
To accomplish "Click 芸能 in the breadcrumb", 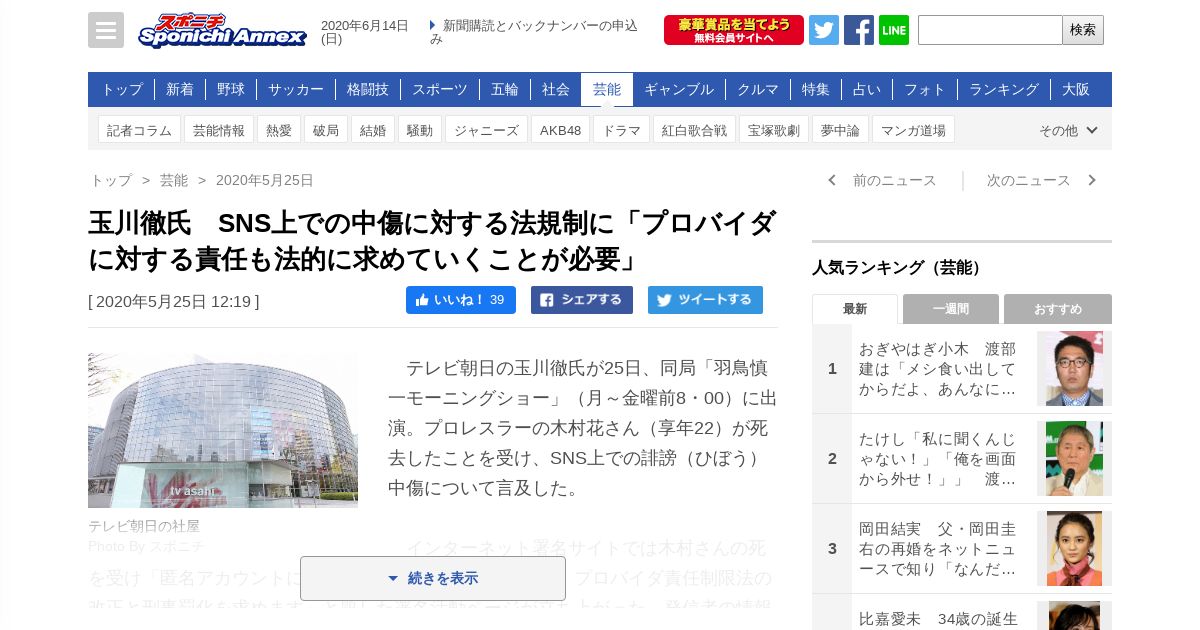I will point(174,180).
